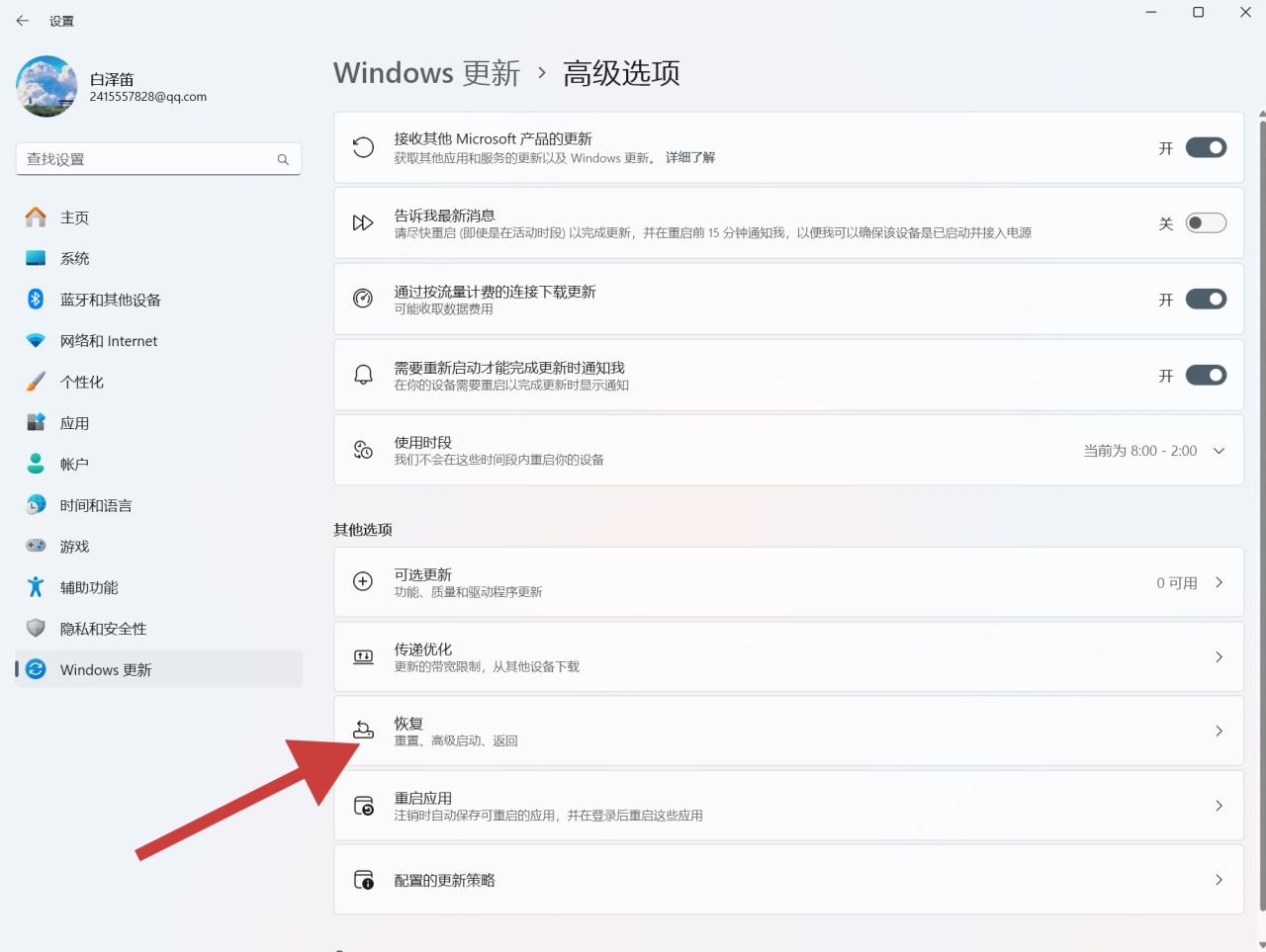Click the 蓝牙和其他设备 Bluetooth icon
1266x952 pixels.
pyautogui.click(x=36, y=300)
